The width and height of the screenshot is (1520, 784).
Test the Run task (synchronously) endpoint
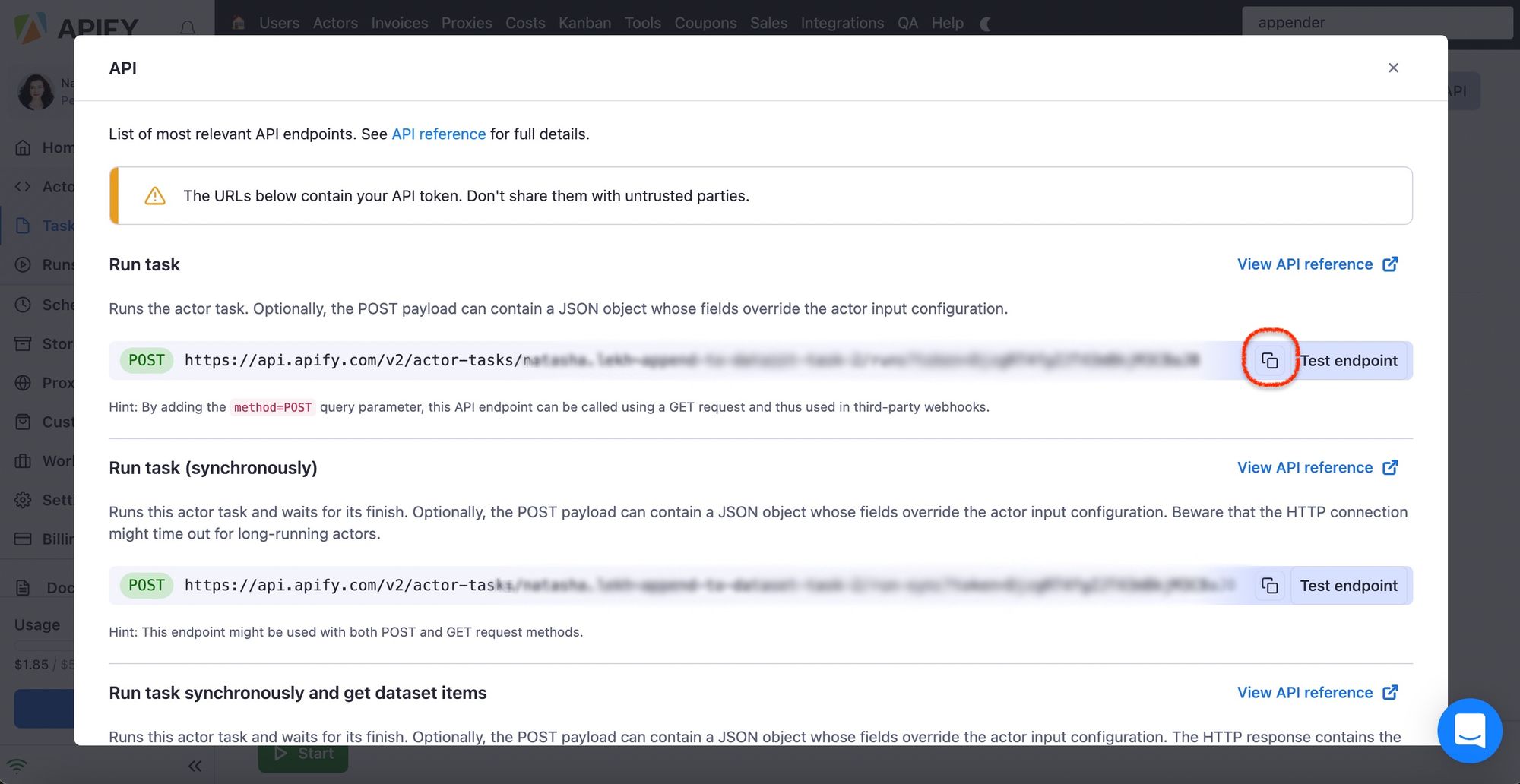(1349, 586)
